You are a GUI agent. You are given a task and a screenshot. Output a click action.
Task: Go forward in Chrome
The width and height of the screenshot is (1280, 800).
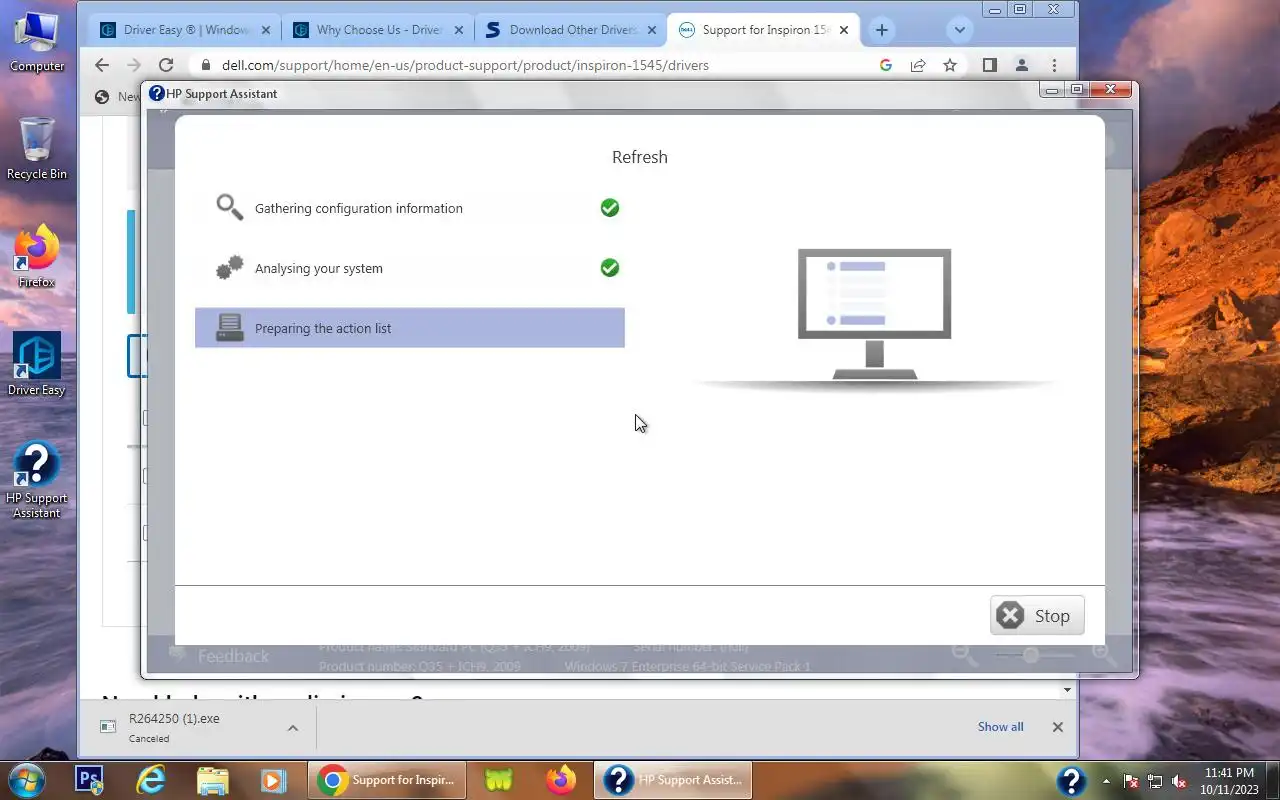pos(134,65)
